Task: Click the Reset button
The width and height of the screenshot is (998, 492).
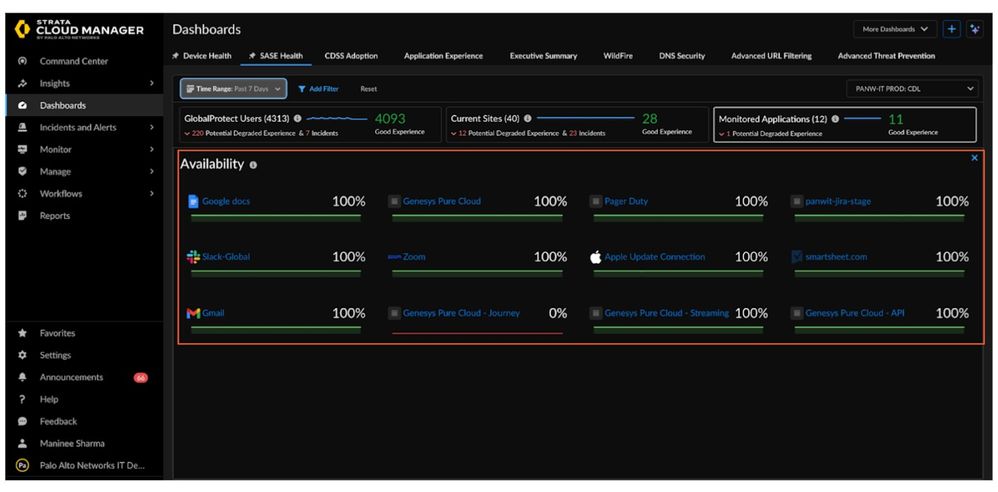Action: 369,89
